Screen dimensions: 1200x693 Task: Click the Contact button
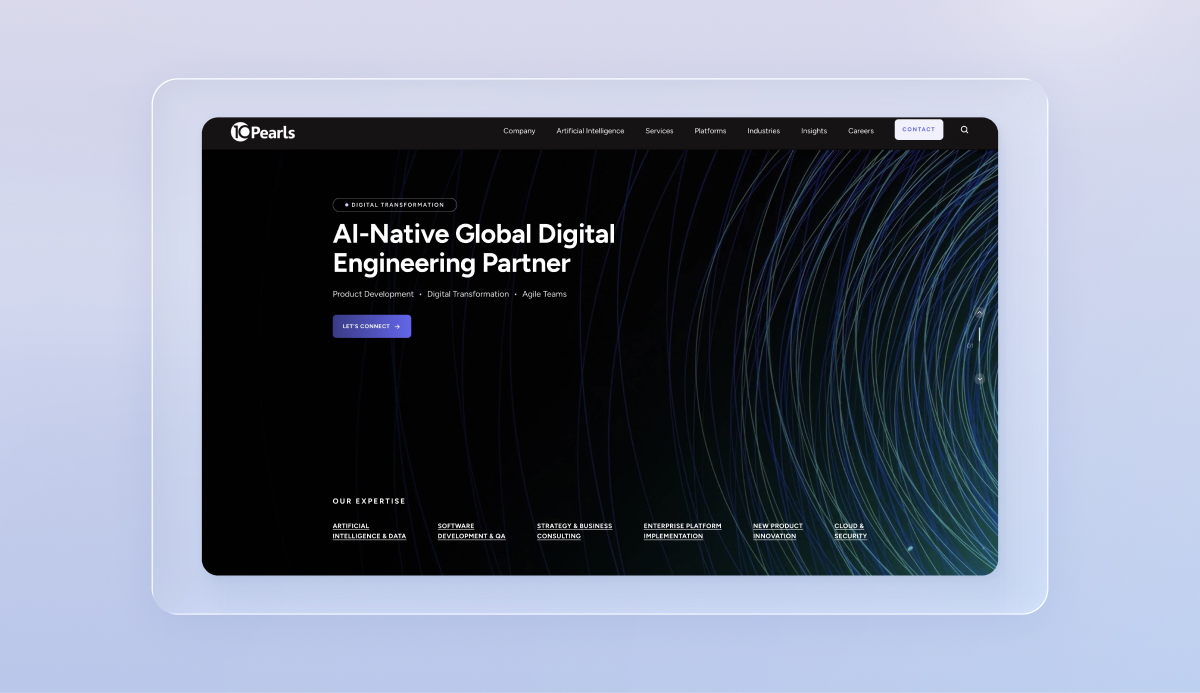click(x=919, y=130)
